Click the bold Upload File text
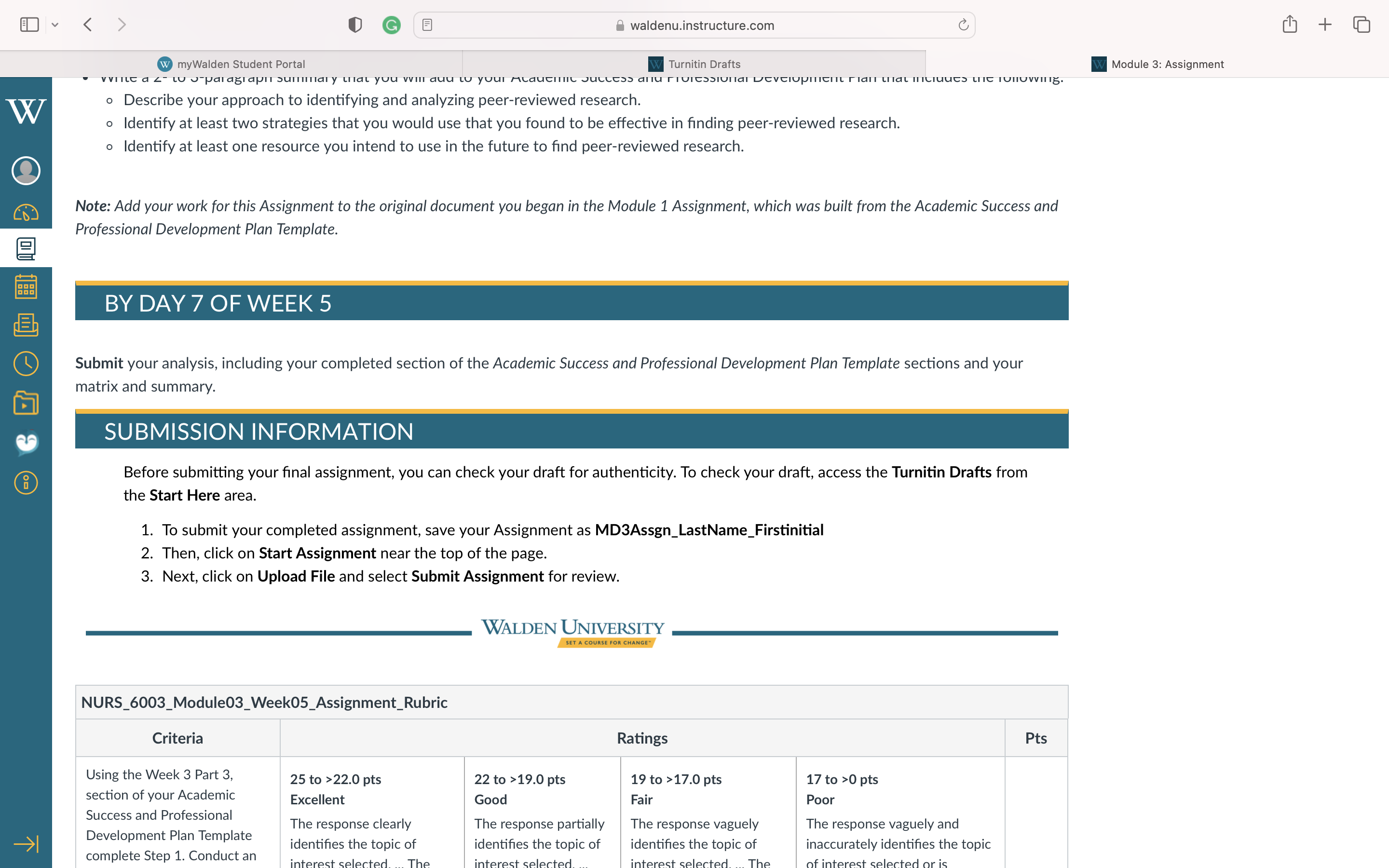 pos(296,576)
